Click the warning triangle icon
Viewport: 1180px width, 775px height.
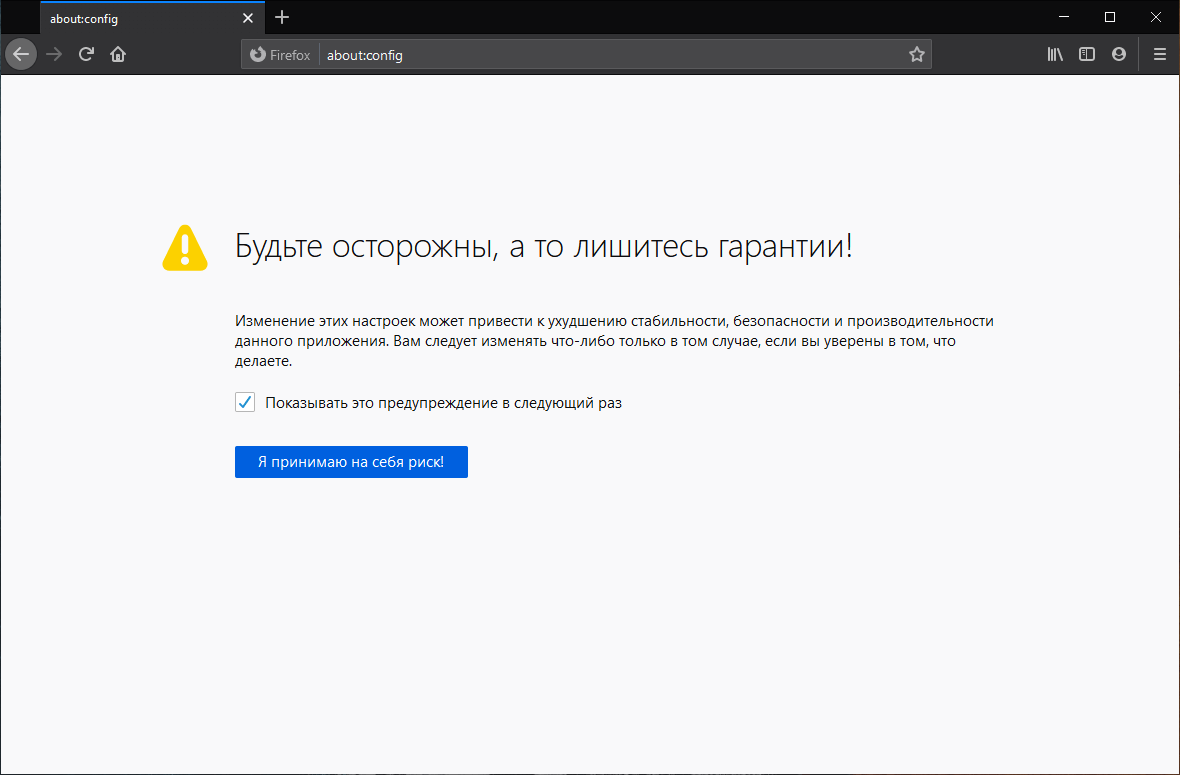(x=184, y=245)
